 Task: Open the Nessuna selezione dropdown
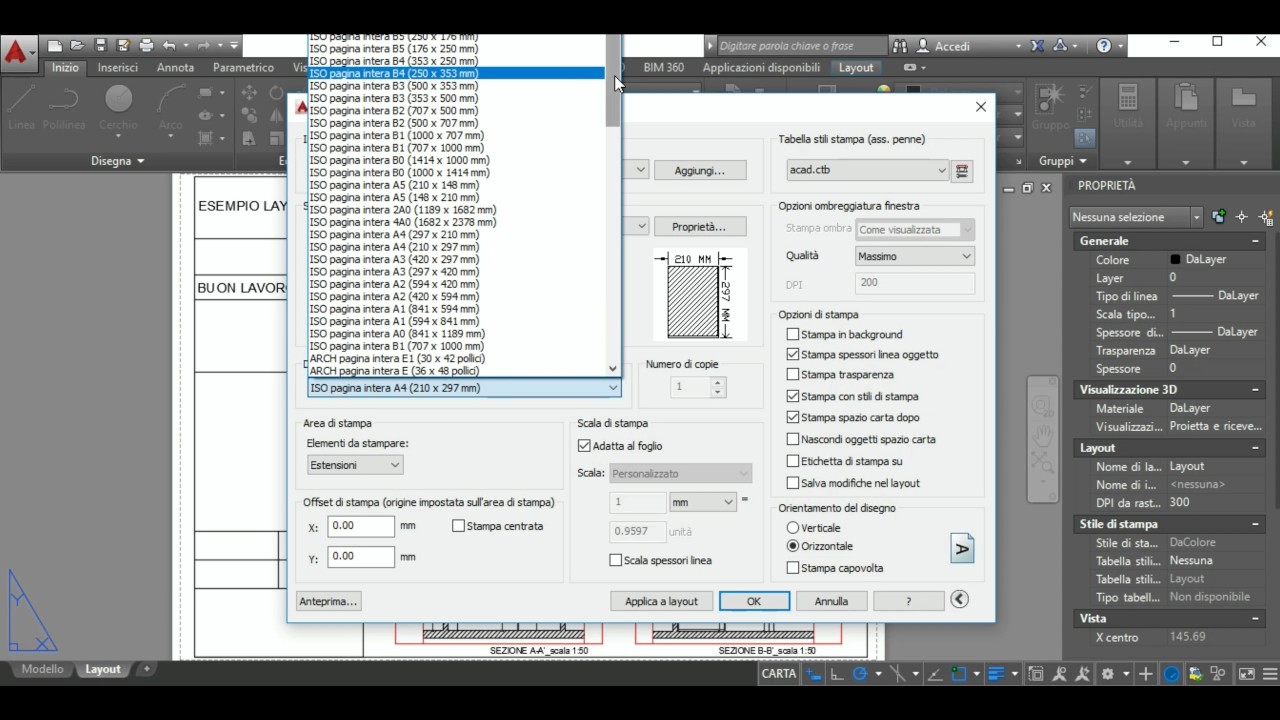pyautogui.click(x=1136, y=217)
